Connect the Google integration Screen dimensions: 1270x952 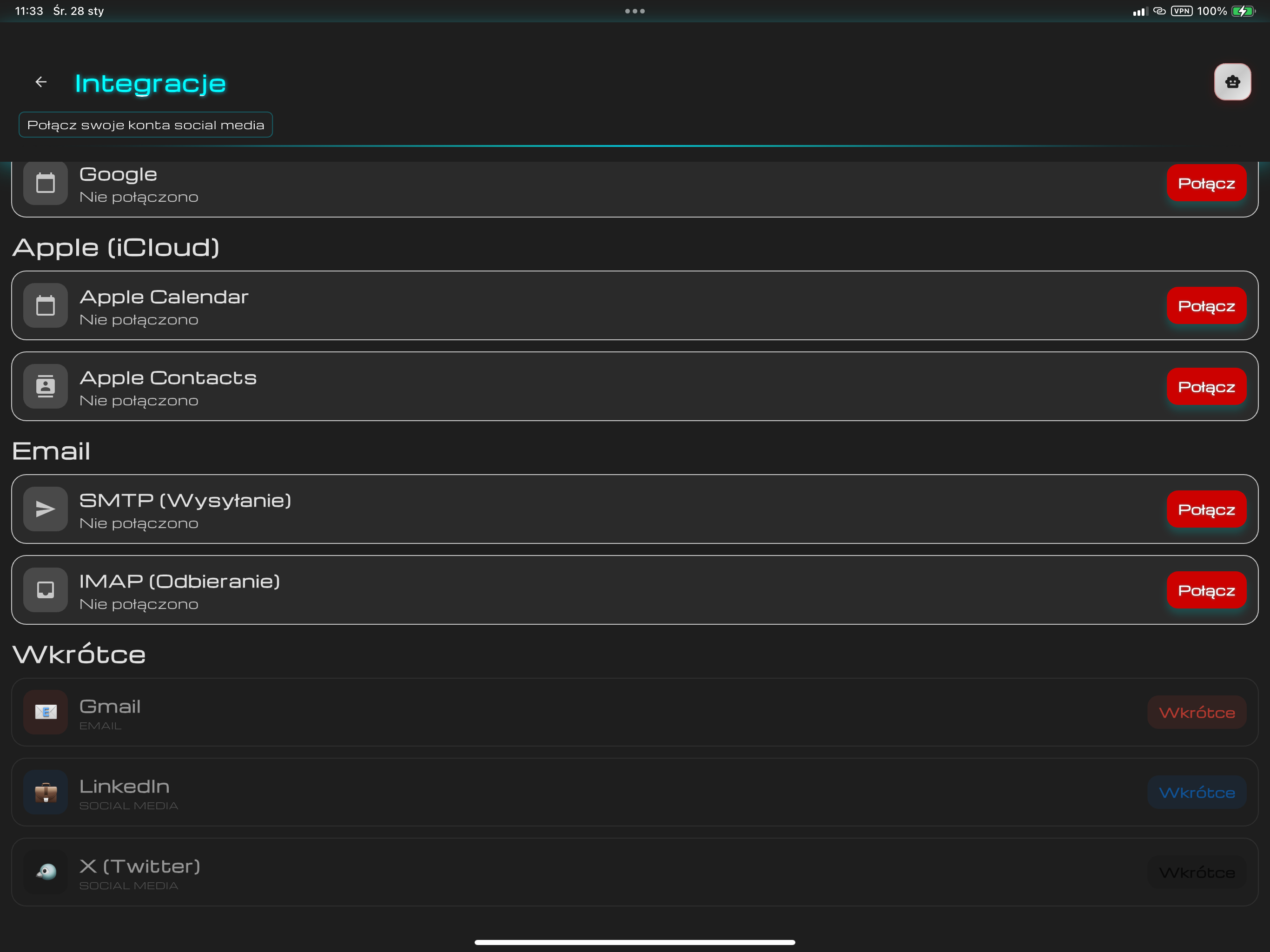(x=1206, y=183)
